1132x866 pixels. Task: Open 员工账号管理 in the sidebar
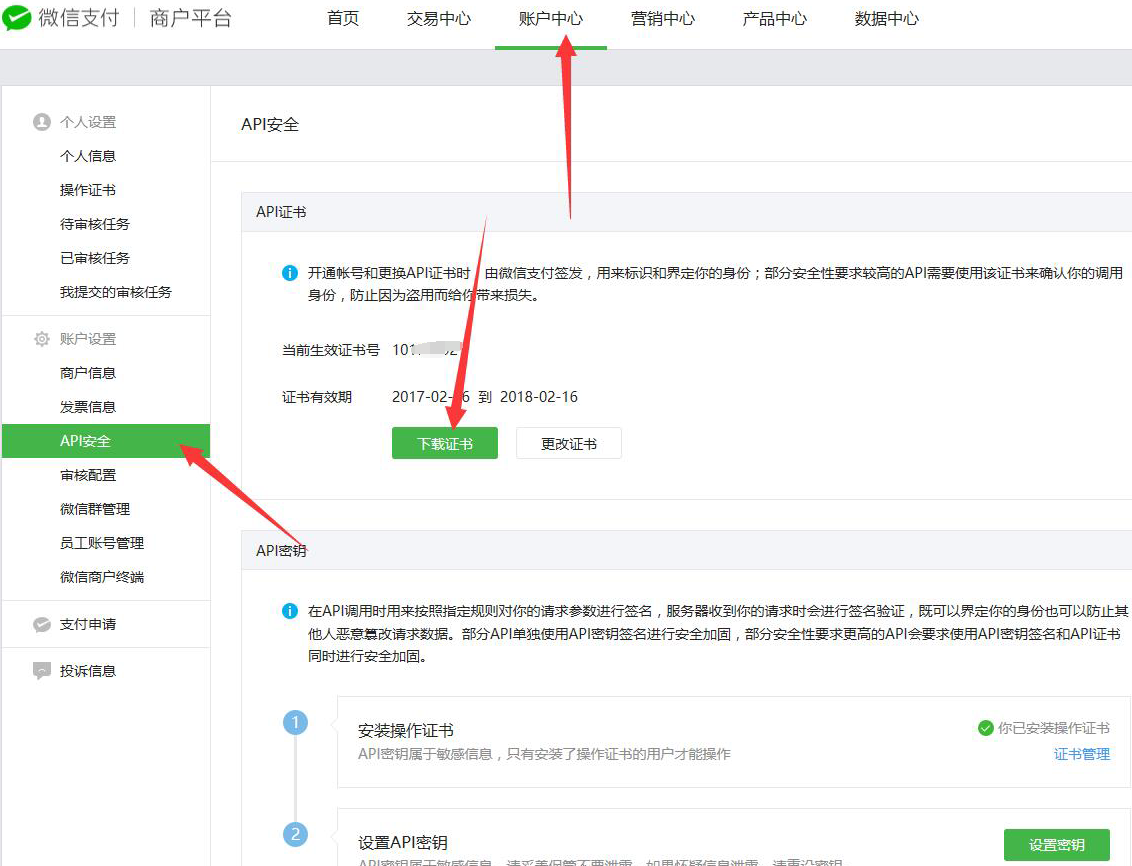pos(102,543)
